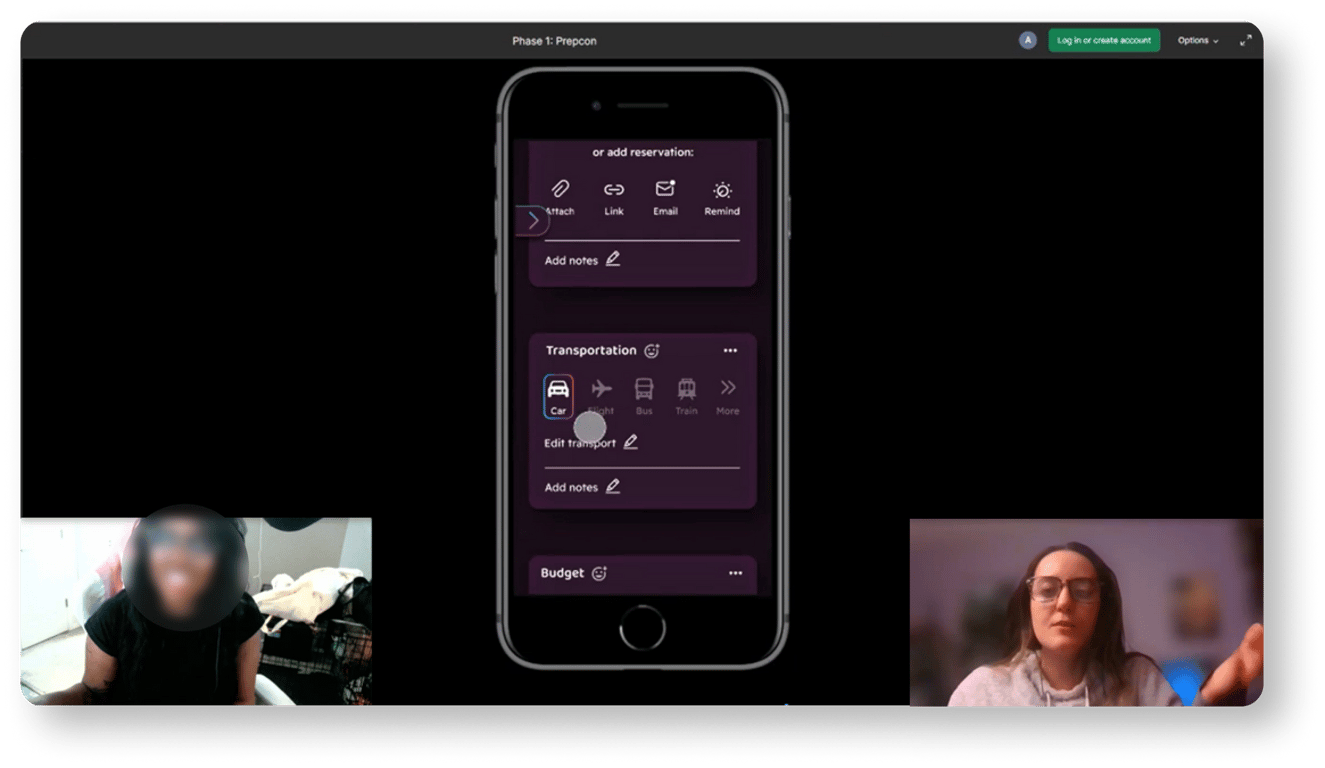This screenshot has width=1325, height=768.
Task: Tap the Attach paperclip icon
Action: pos(560,190)
